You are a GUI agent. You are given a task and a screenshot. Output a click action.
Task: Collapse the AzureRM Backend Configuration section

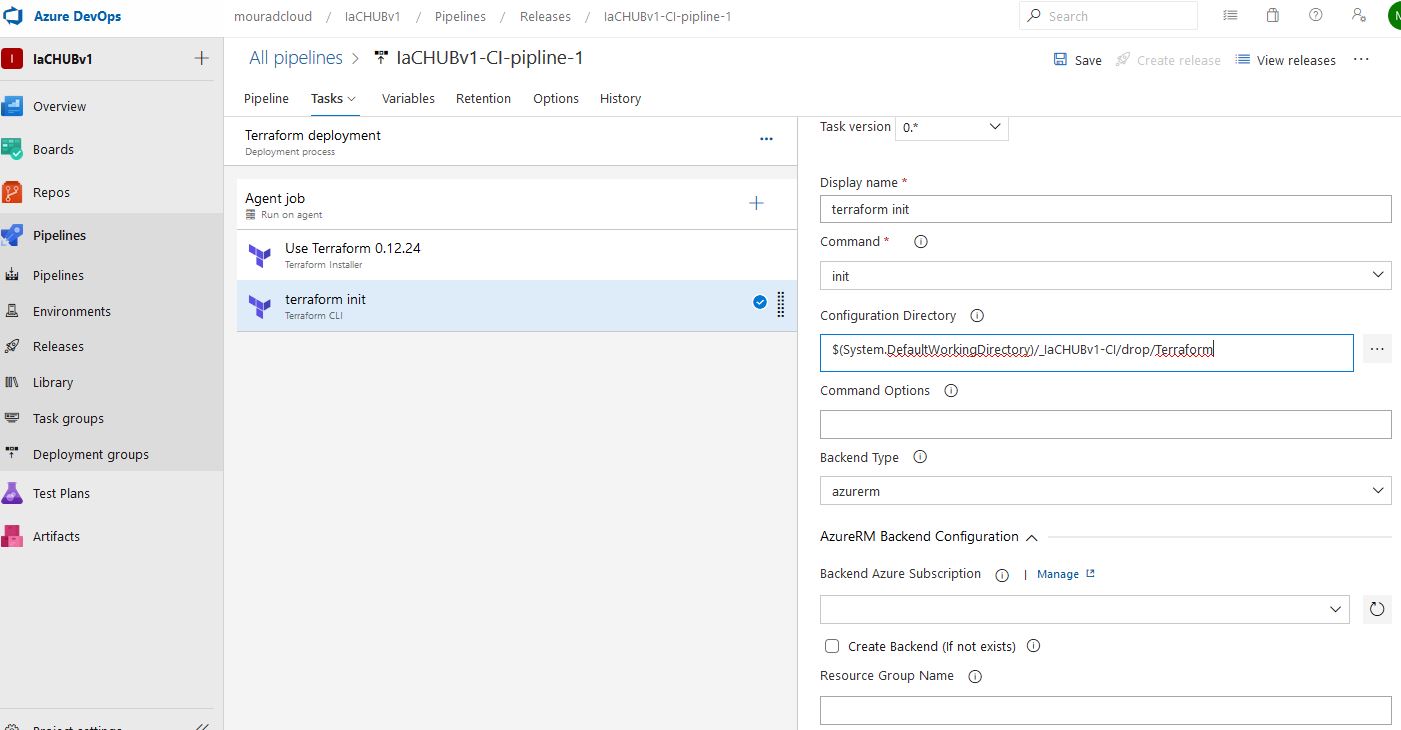(1031, 537)
